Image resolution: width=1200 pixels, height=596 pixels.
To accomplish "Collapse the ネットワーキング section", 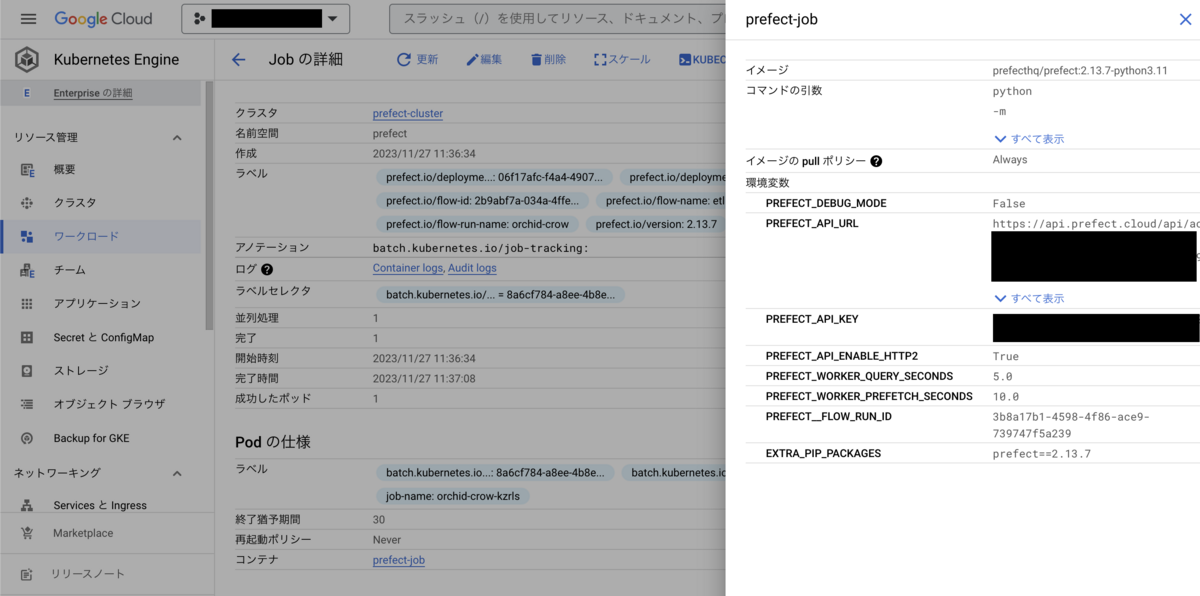I will (176, 473).
